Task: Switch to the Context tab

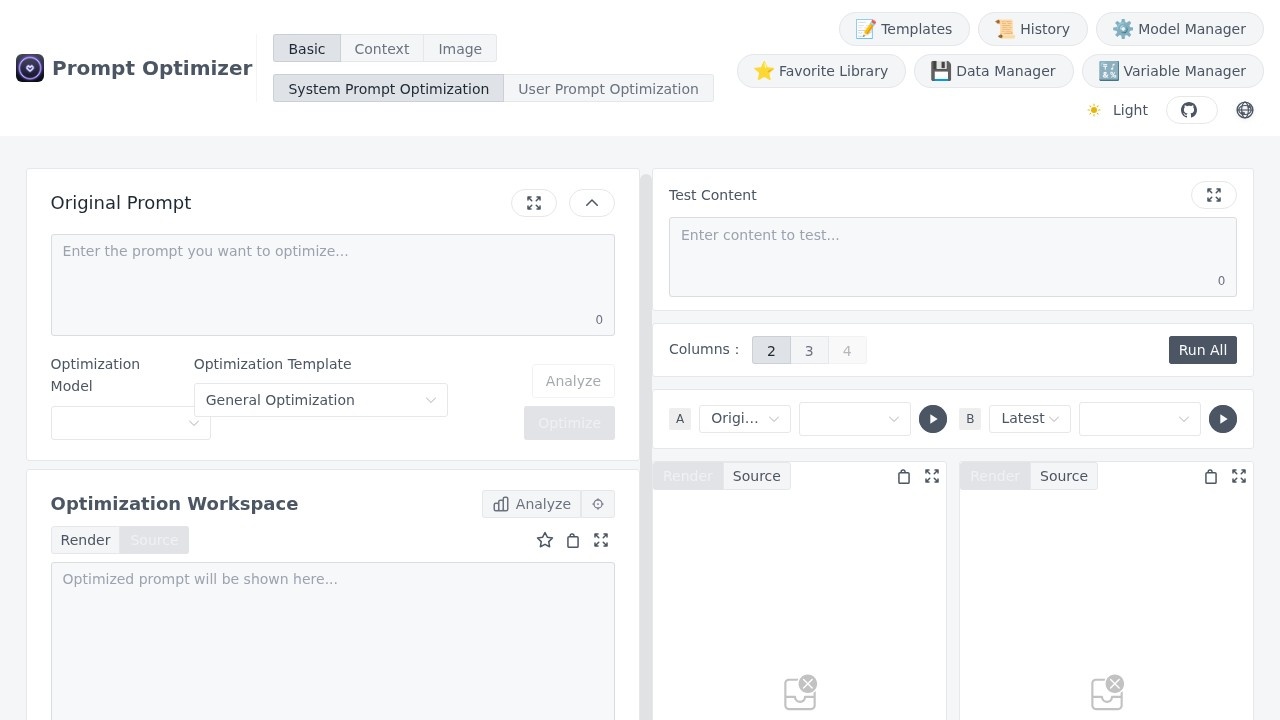Action: click(x=381, y=49)
